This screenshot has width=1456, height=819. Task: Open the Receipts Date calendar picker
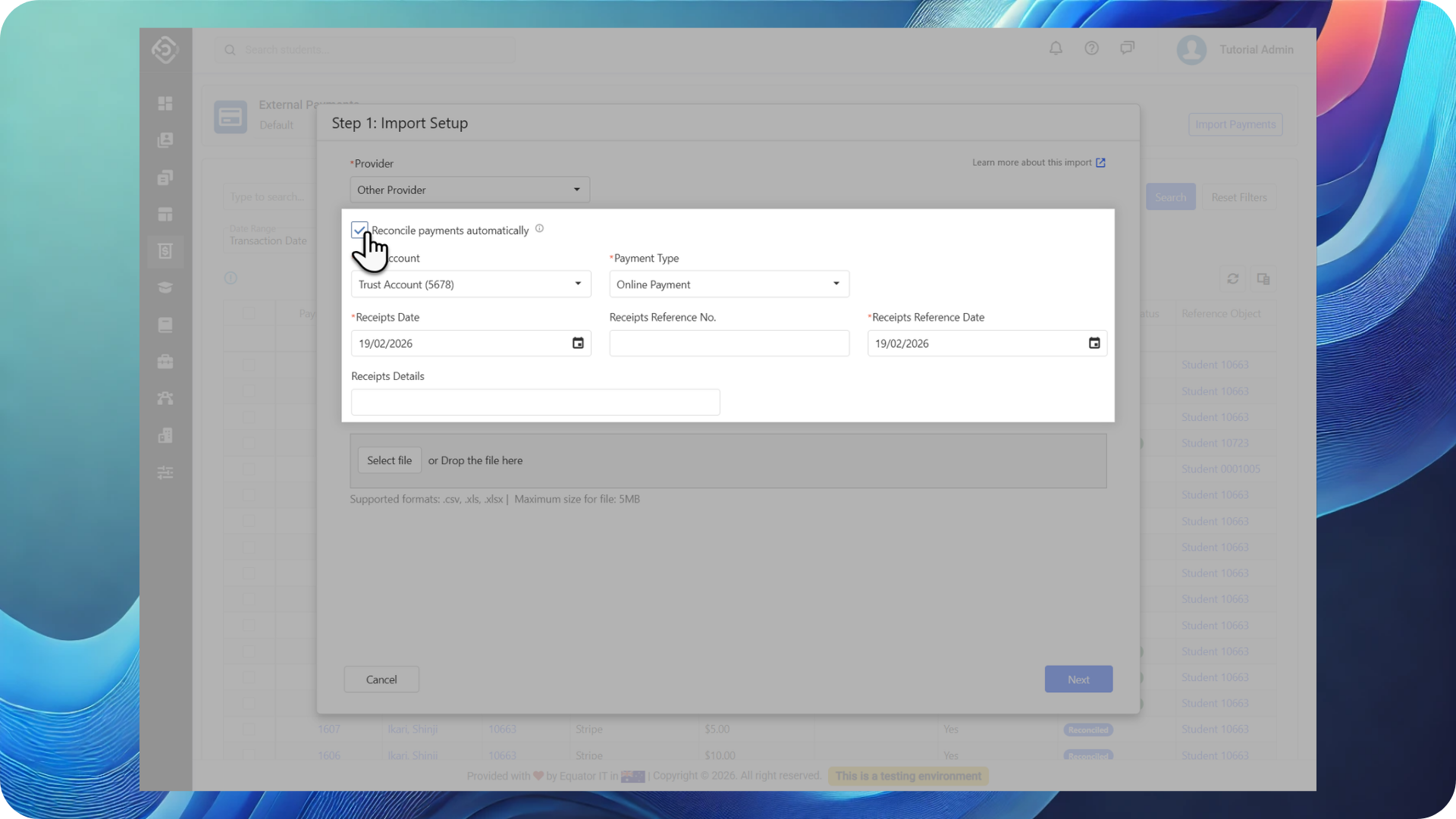578,344
